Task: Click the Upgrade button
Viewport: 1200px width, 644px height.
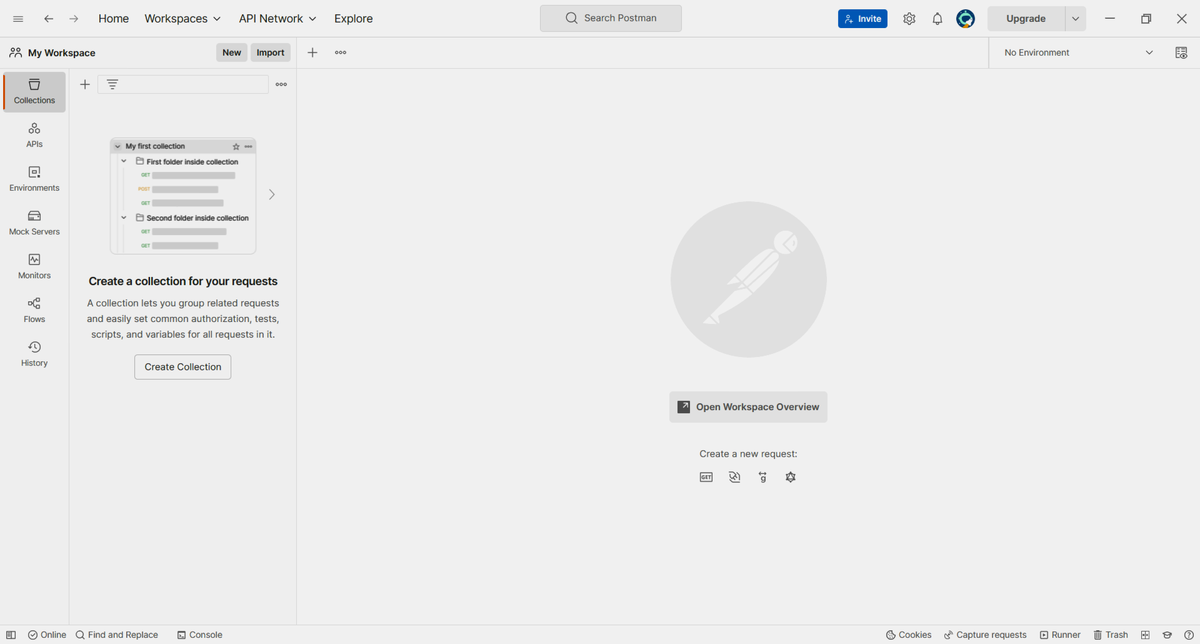Action: (x=1026, y=18)
